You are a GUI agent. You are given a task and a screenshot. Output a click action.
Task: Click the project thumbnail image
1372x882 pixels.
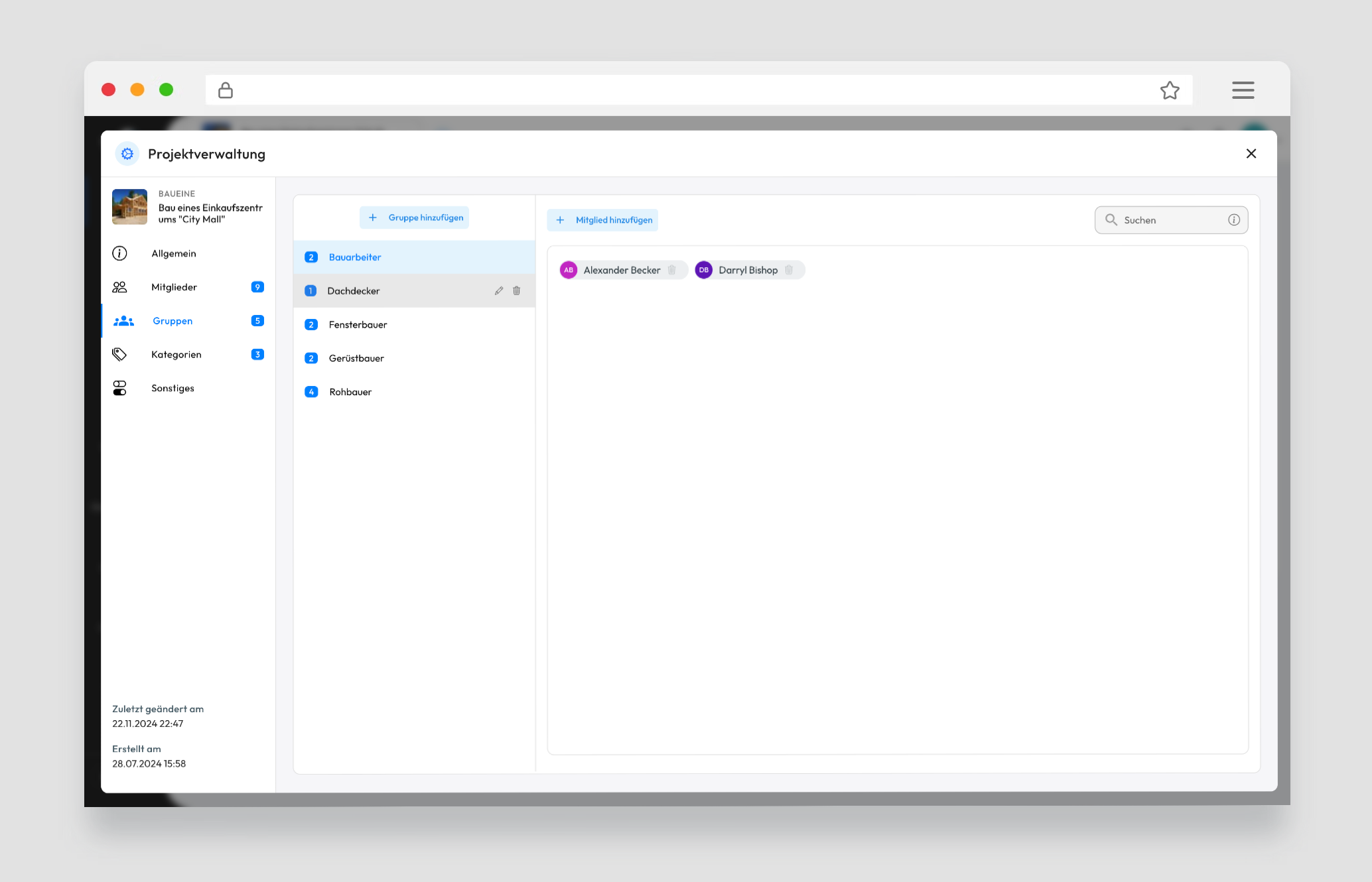(x=129, y=207)
